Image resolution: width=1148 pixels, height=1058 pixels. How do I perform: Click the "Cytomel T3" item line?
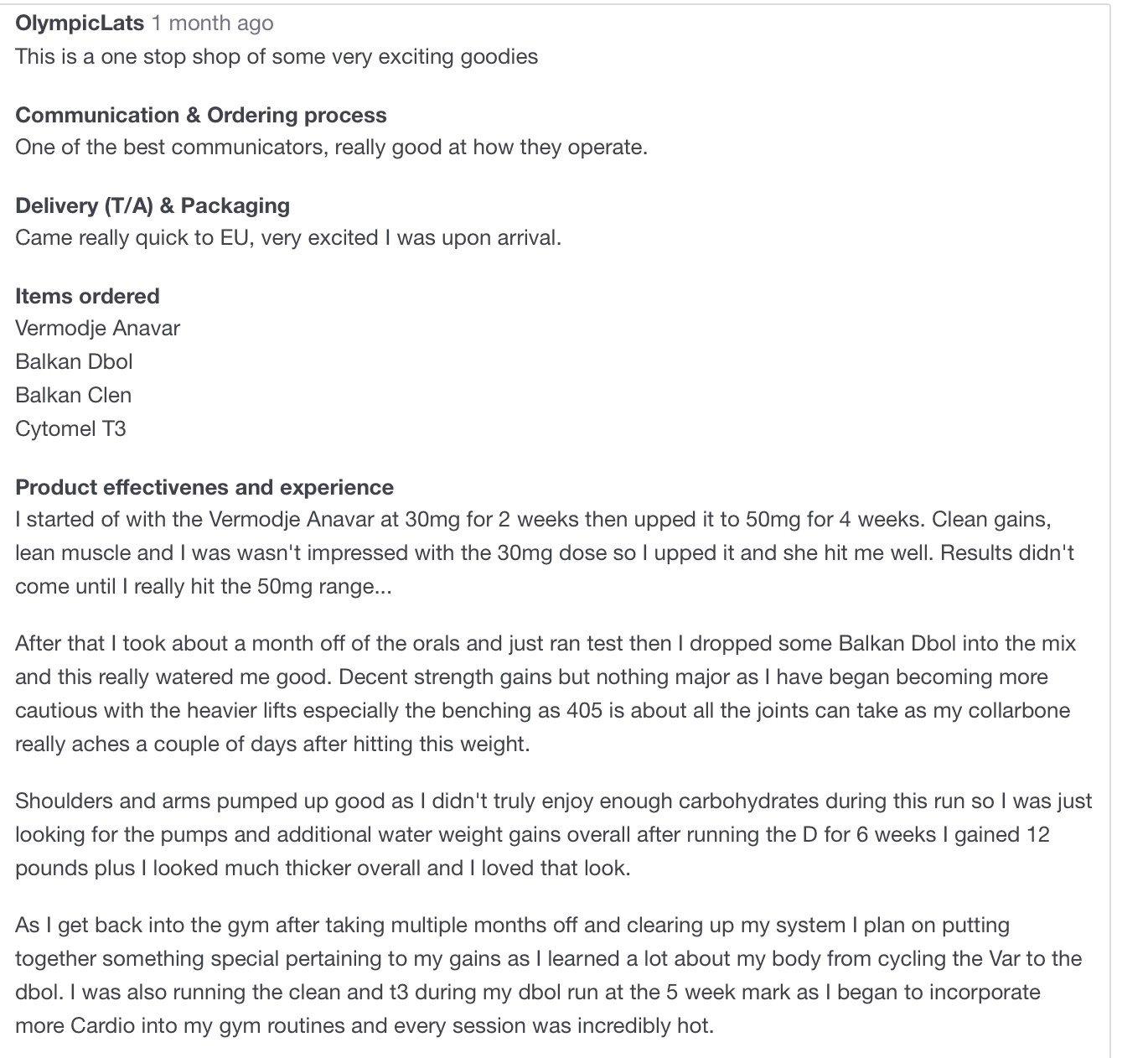(x=70, y=429)
